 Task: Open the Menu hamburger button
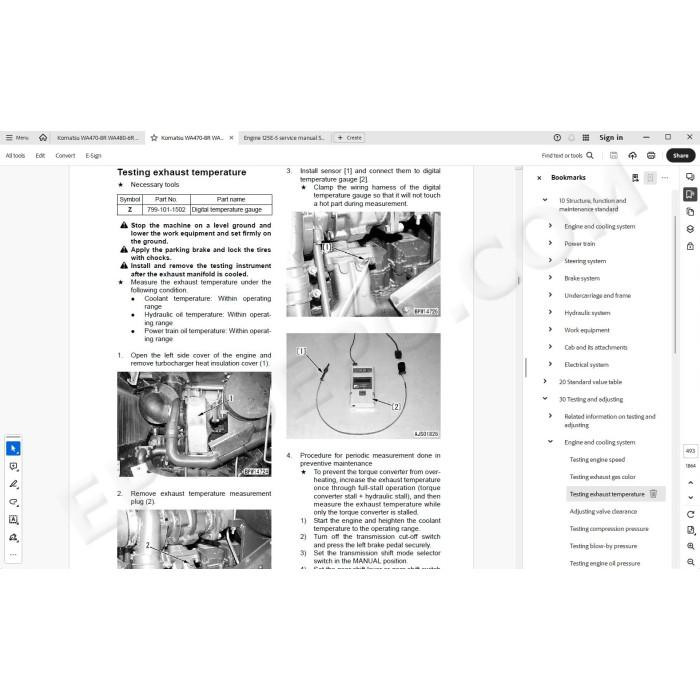(17, 138)
